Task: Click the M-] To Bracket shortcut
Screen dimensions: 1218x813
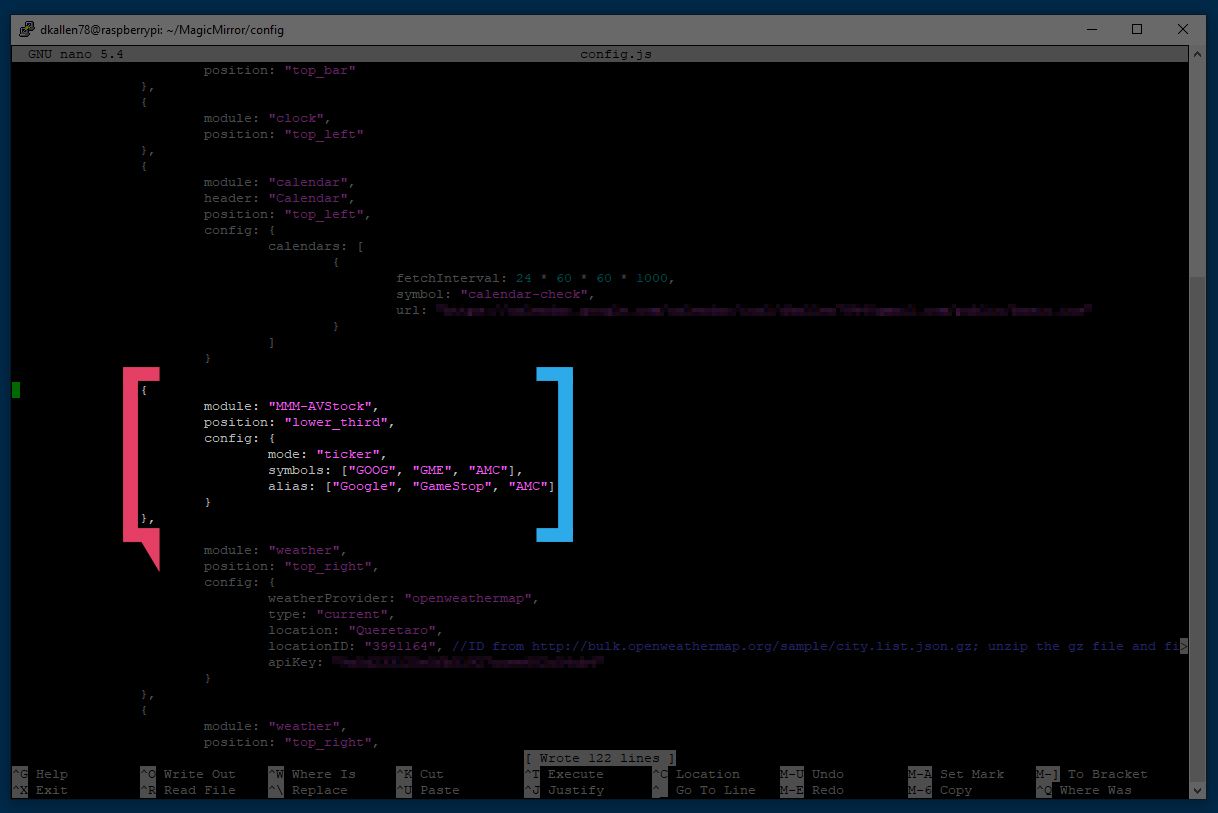Action: [x=1092, y=774]
